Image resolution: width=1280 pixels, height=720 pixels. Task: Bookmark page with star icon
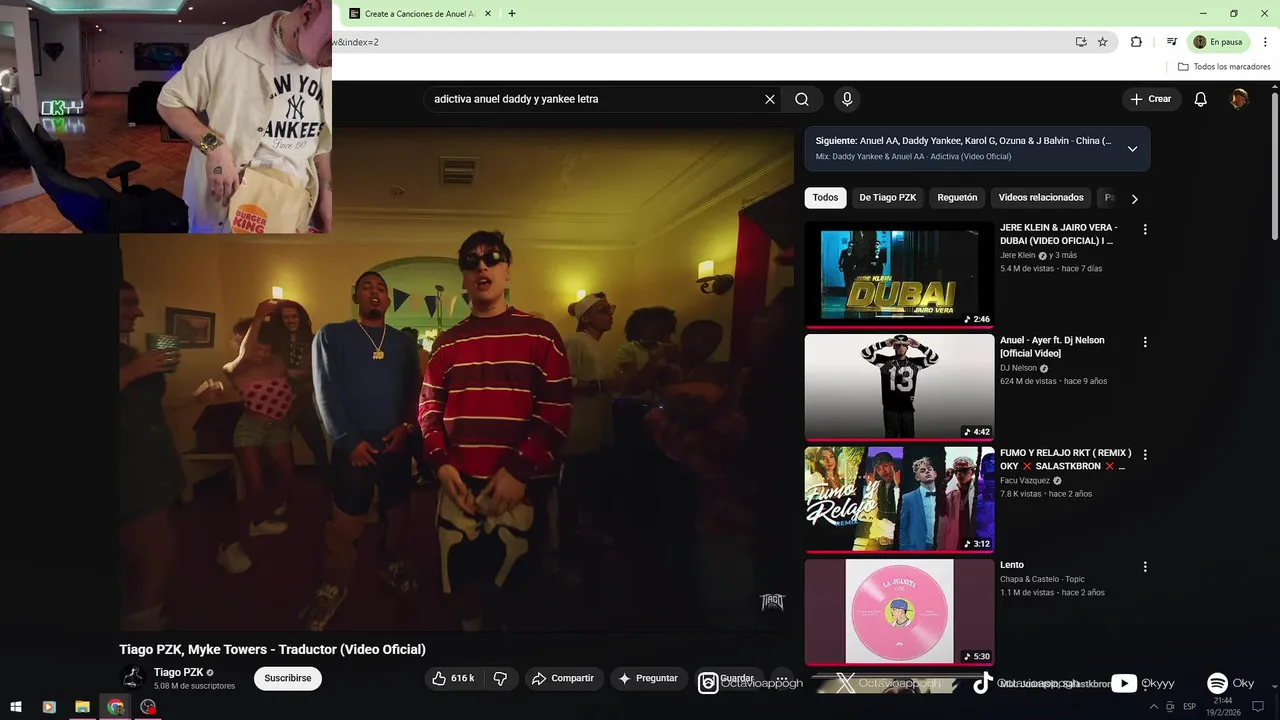pos(1103,42)
